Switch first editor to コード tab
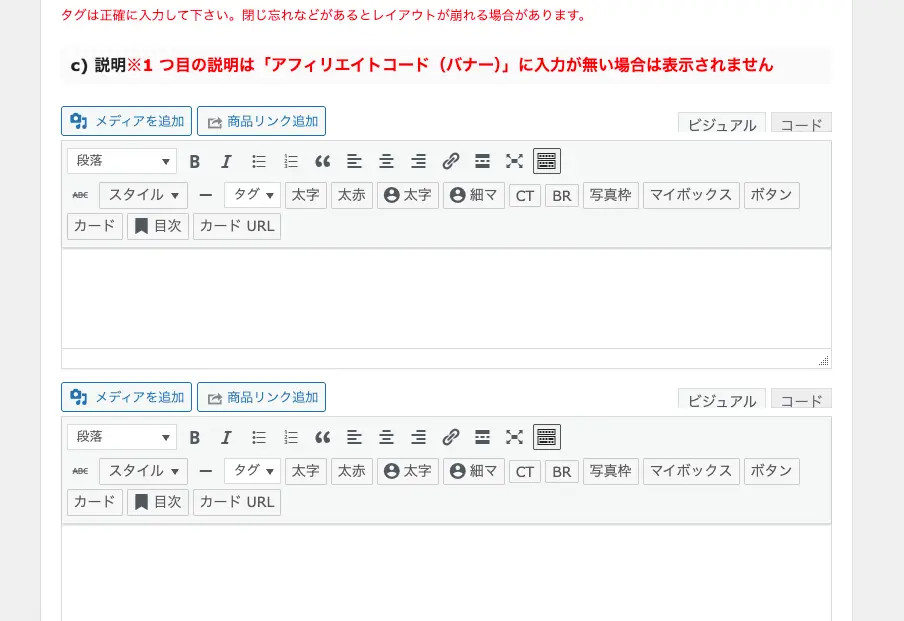 [x=801, y=124]
